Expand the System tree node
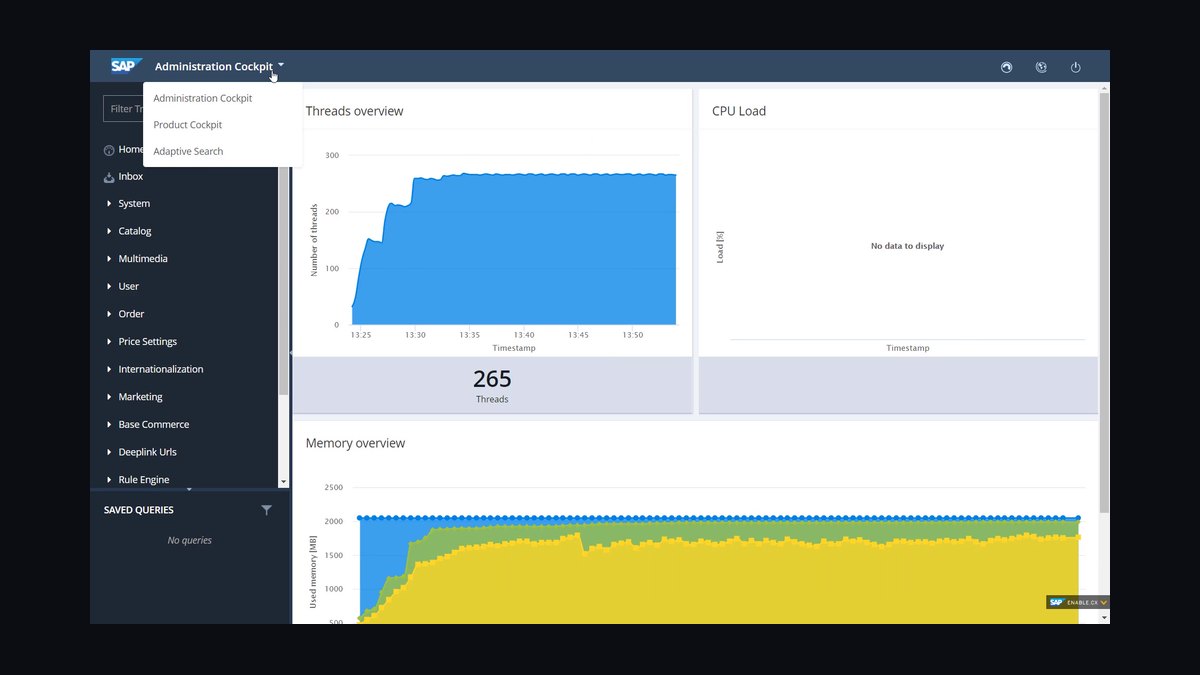Image resolution: width=1200 pixels, height=675 pixels. [x=109, y=203]
